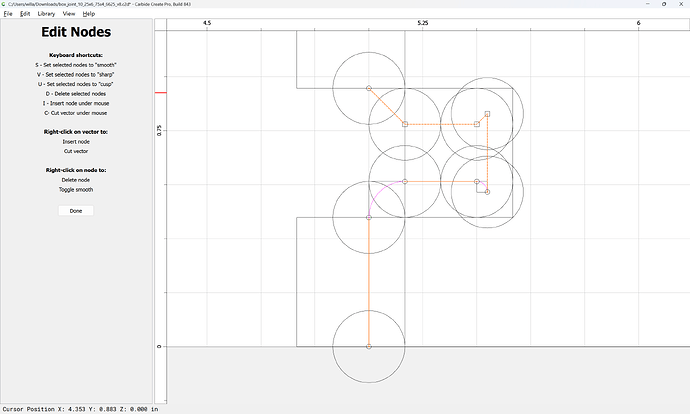Open the Help menu
690x414 pixels.
(x=89, y=14)
